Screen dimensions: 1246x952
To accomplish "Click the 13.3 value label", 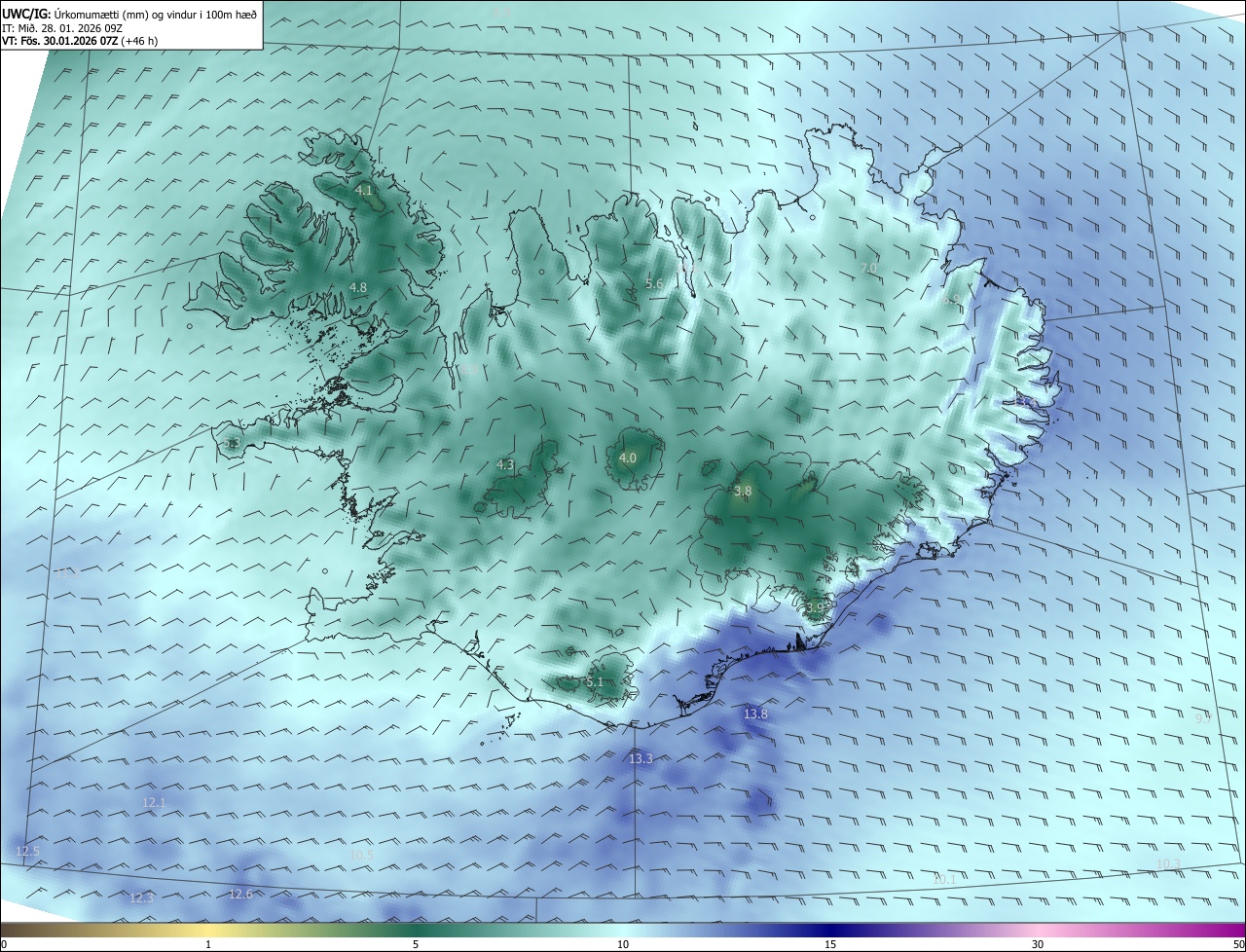I will tap(641, 758).
